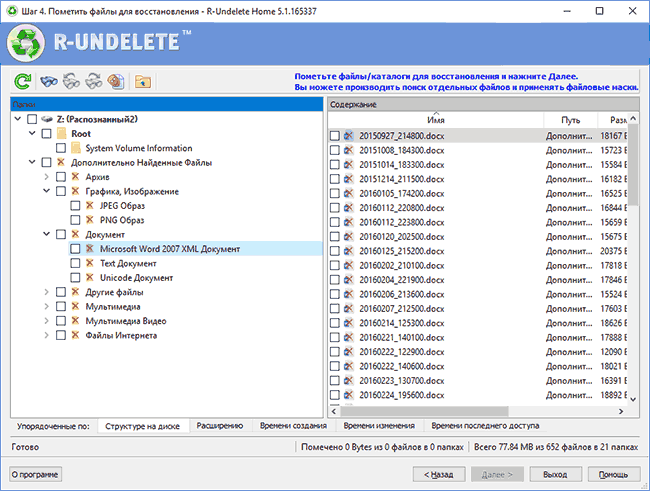
Task: Click red X icon beside PNG Образ
Action: [90, 220]
